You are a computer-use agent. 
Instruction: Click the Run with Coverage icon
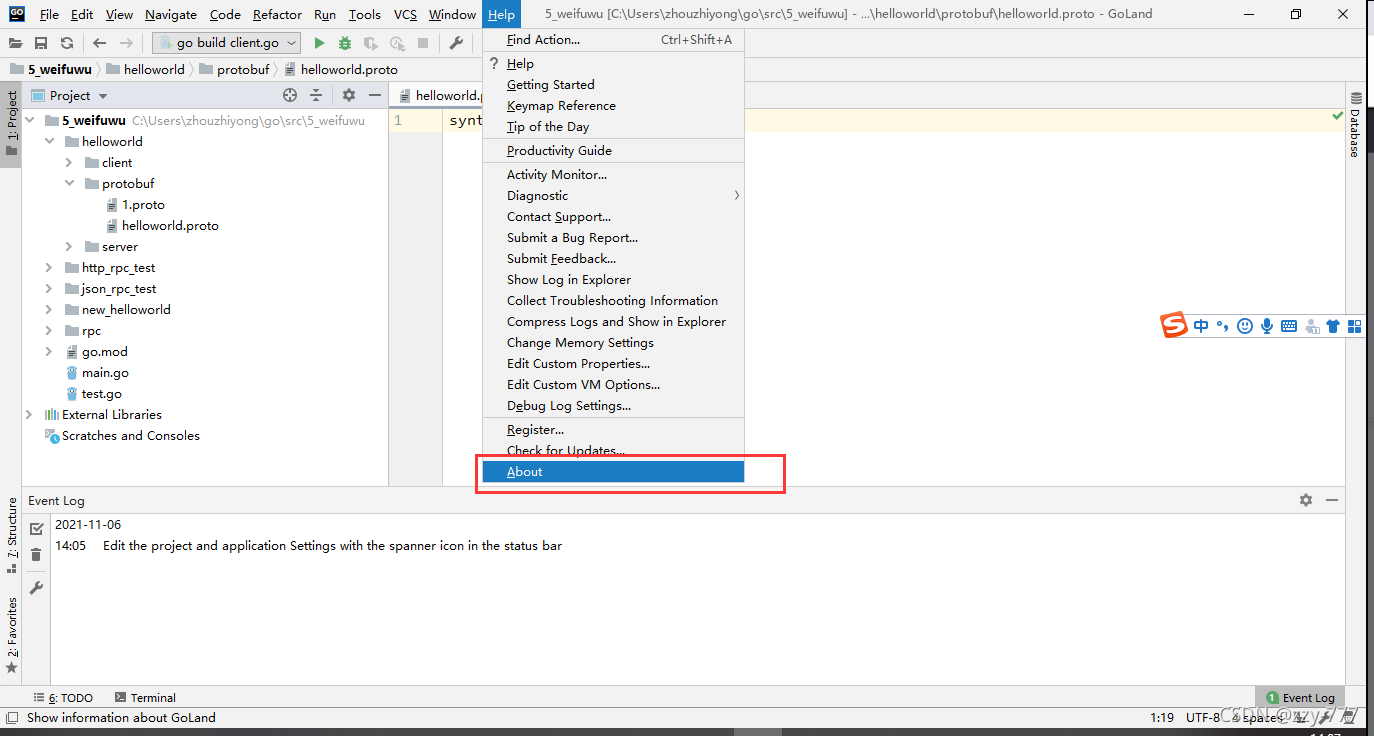point(371,43)
